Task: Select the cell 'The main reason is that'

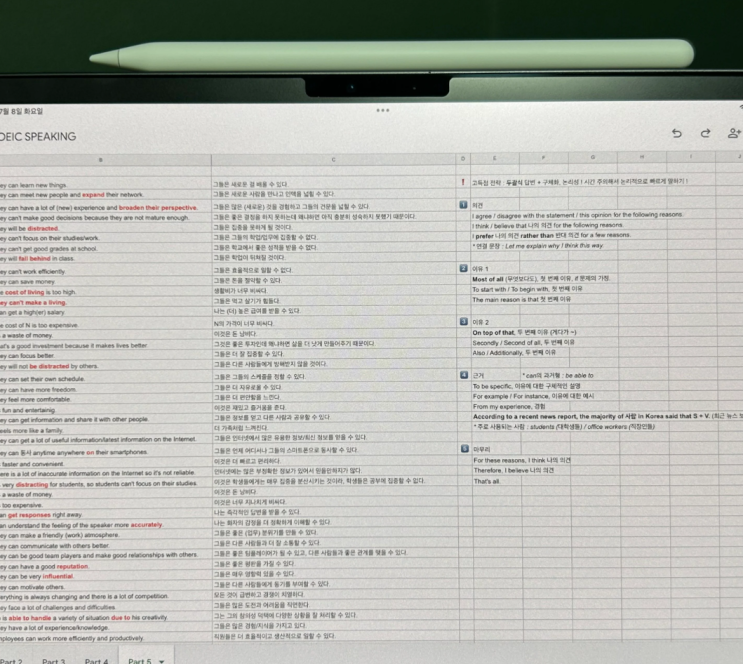Action: tap(522, 300)
